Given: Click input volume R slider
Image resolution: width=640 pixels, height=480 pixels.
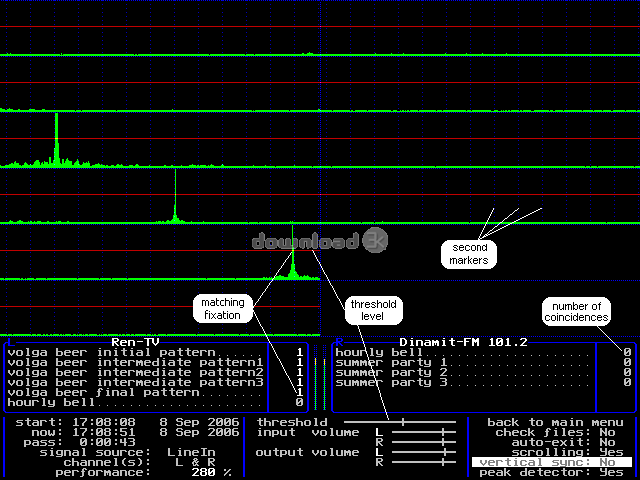Looking at the screenshot, I should click(x=424, y=442).
